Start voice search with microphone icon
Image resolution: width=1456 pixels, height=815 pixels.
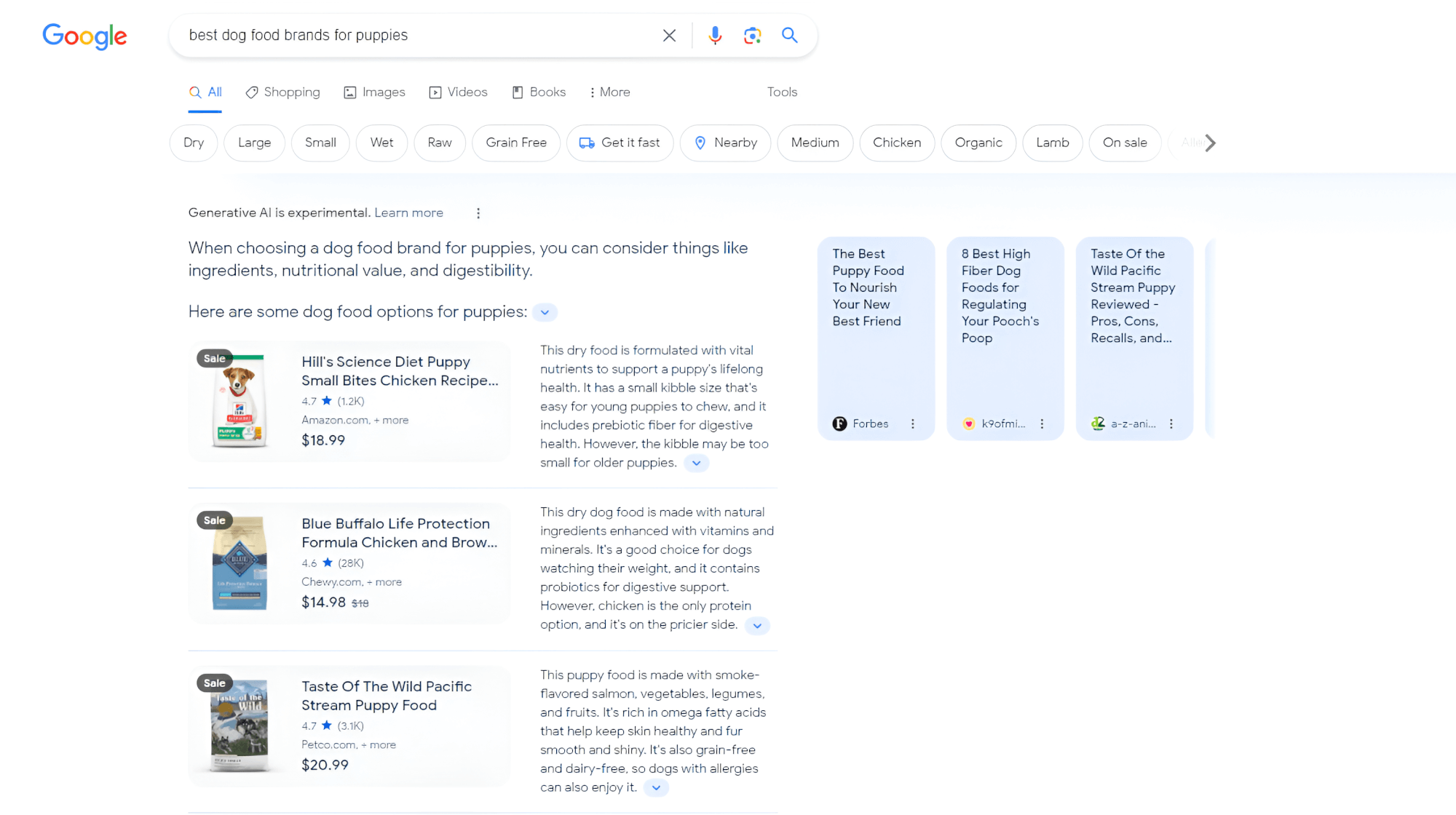point(715,35)
